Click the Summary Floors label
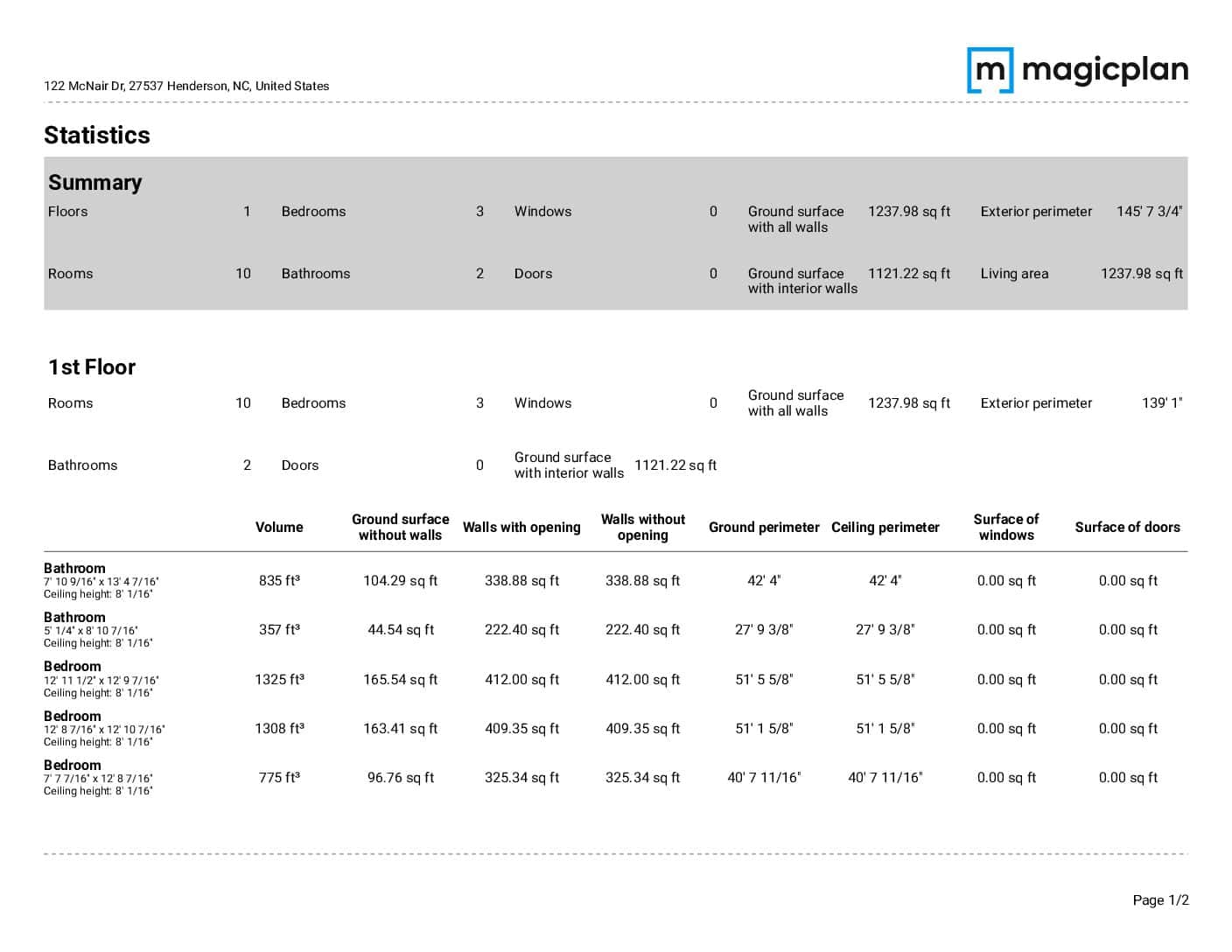The width and height of the screenshot is (1232, 952). [x=67, y=211]
